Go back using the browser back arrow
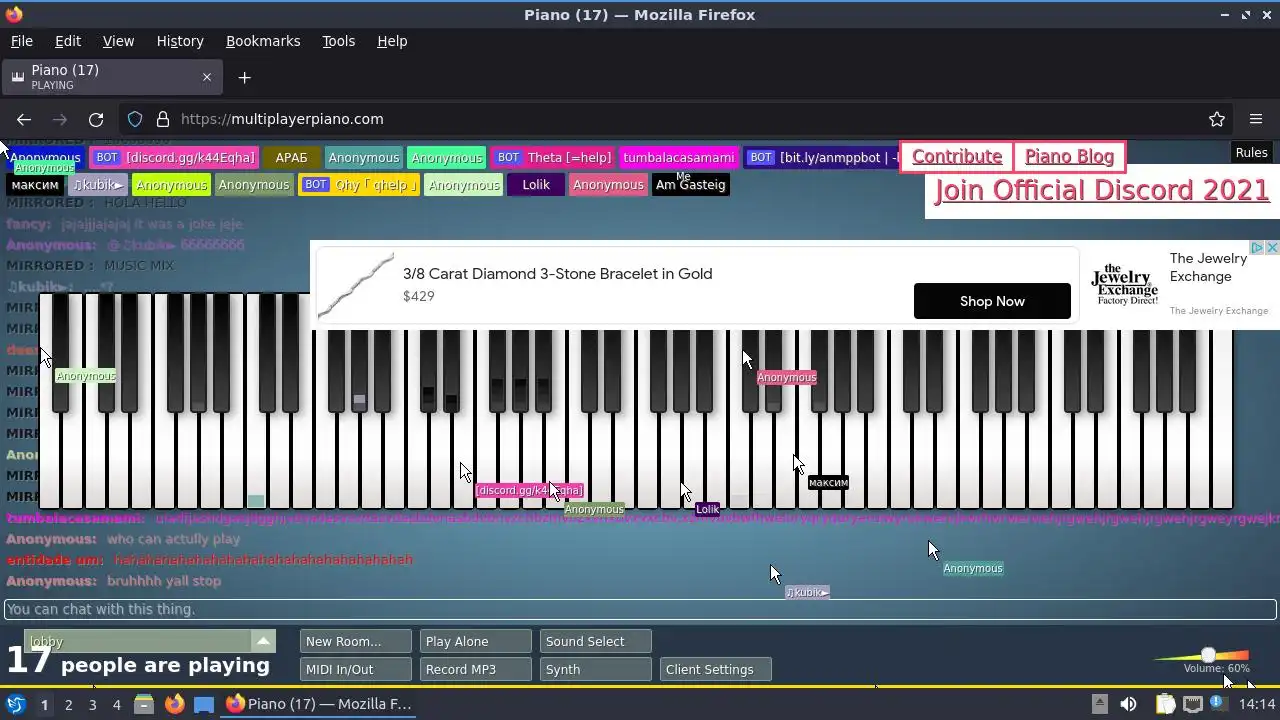1280x720 pixels. 24,119
